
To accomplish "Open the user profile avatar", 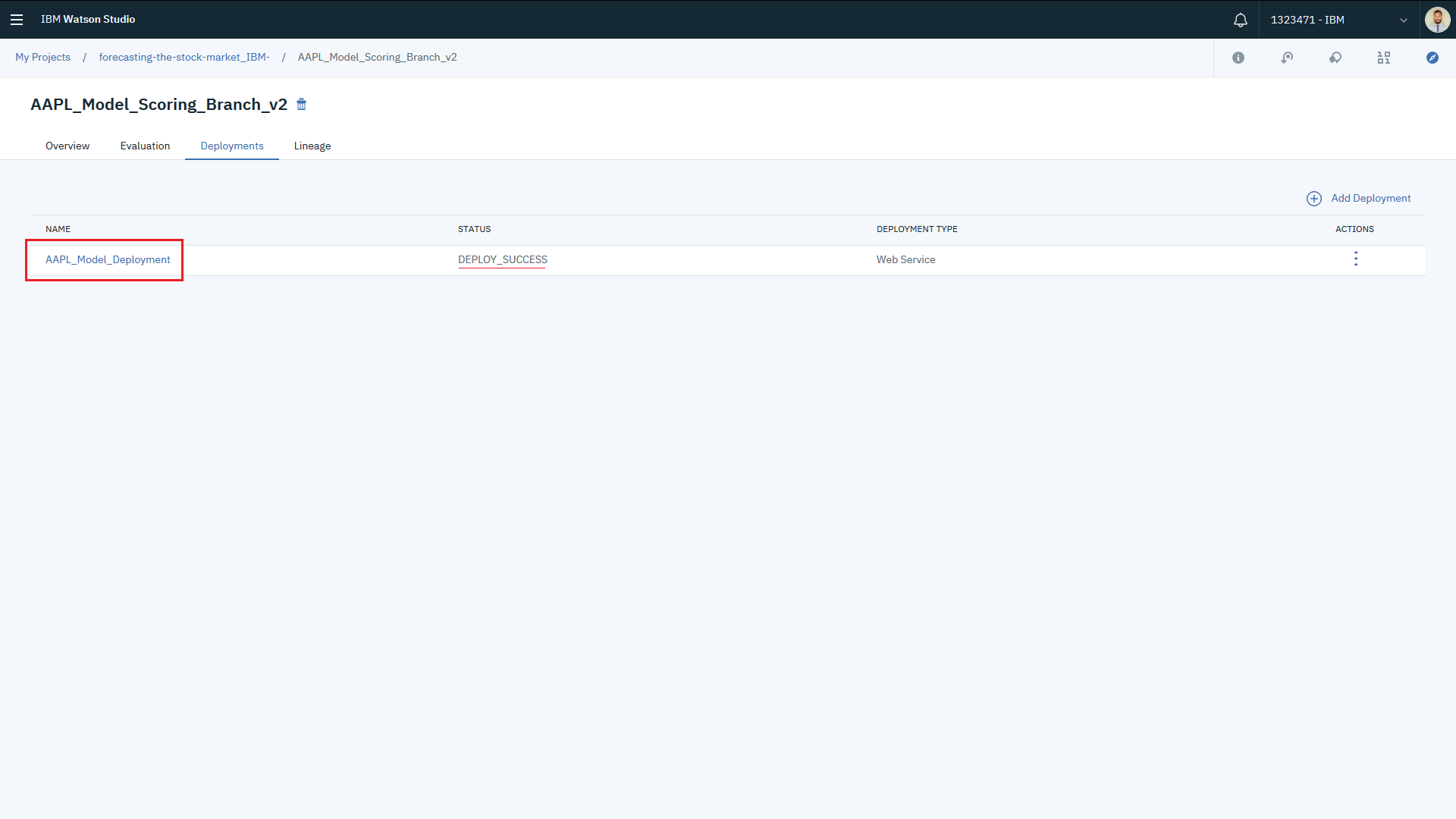I will coord(1437,20).
